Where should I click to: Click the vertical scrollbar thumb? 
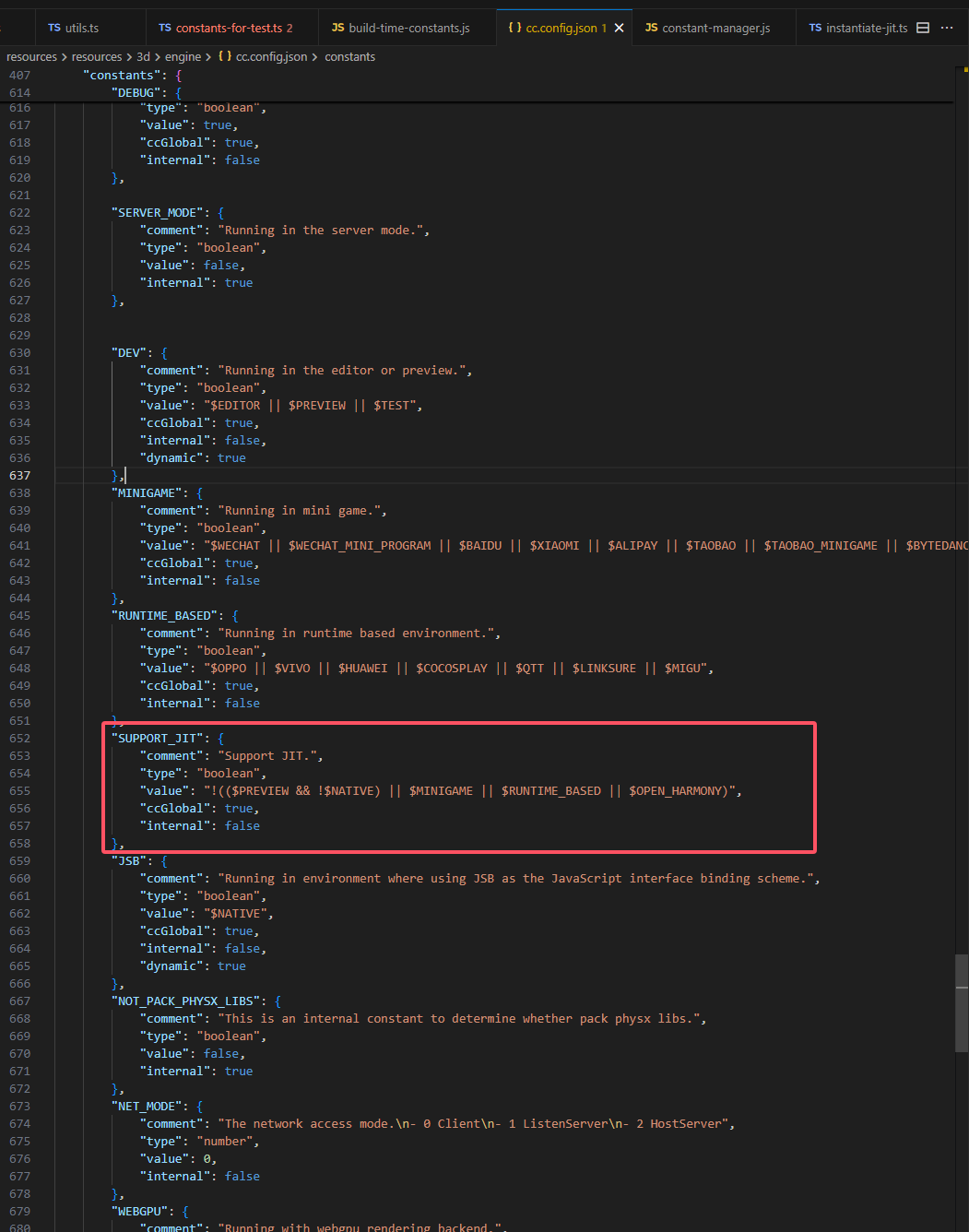click(x=962, y=1003)
